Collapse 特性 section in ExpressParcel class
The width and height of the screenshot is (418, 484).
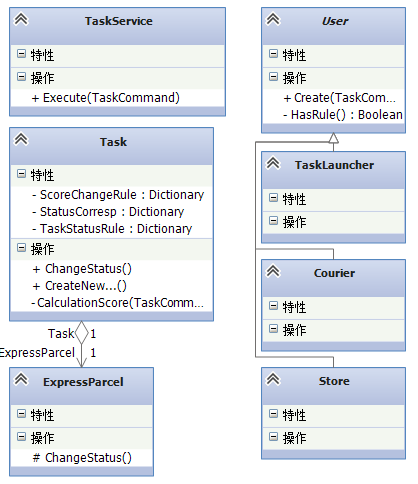tap(21, 414)
